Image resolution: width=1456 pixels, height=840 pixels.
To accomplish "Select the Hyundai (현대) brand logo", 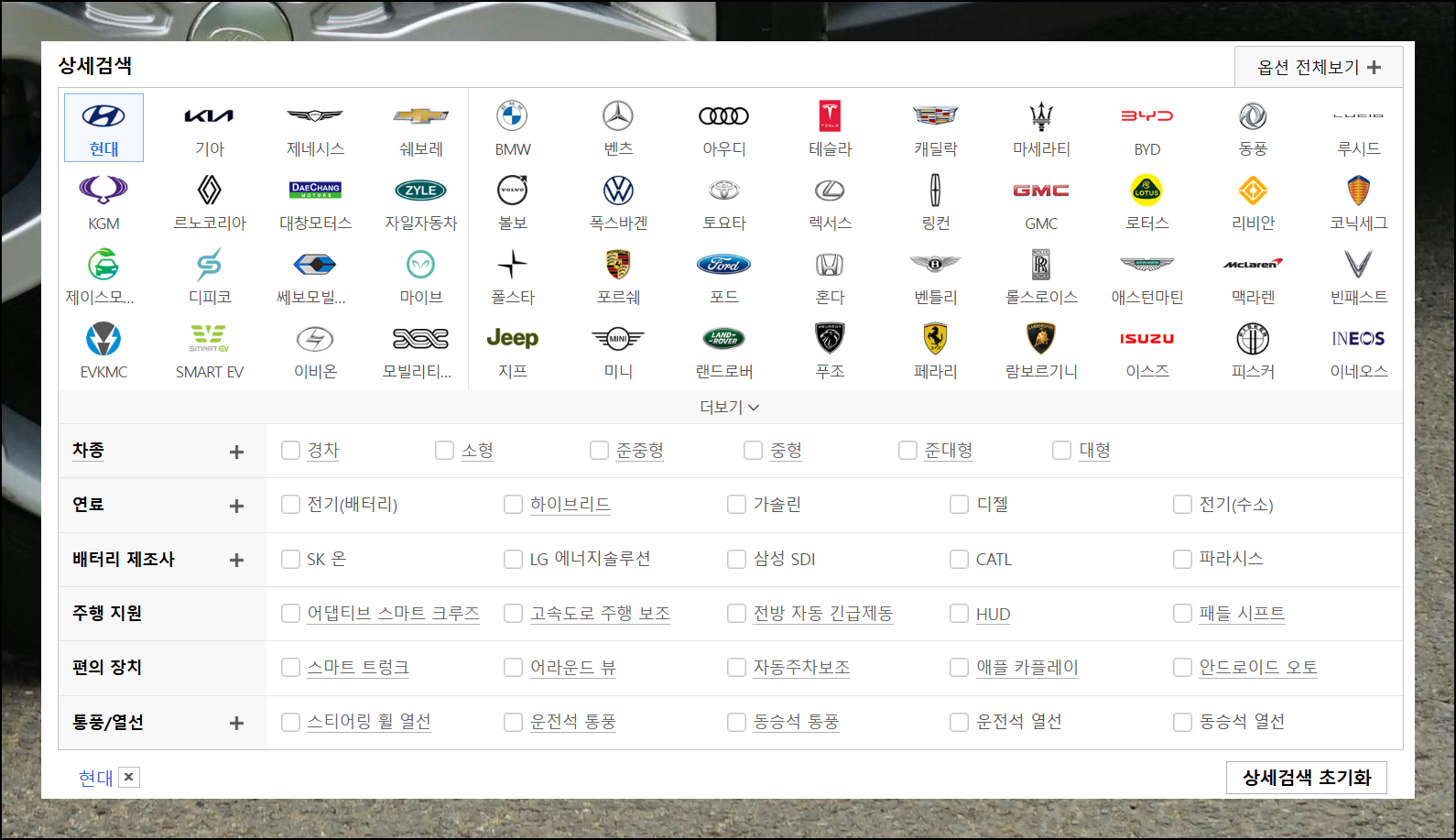I will pyautogui.click(x=103, y=116).
